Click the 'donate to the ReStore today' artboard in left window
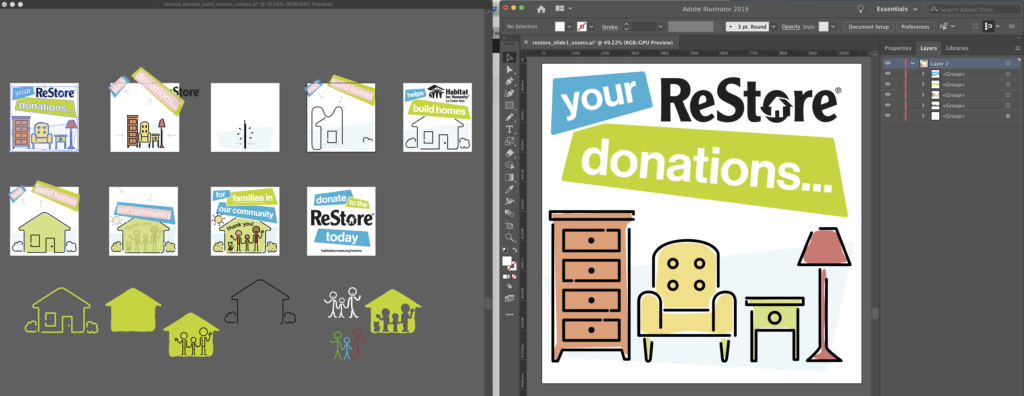Screen dimensions: 1024x396 (342, 221)
